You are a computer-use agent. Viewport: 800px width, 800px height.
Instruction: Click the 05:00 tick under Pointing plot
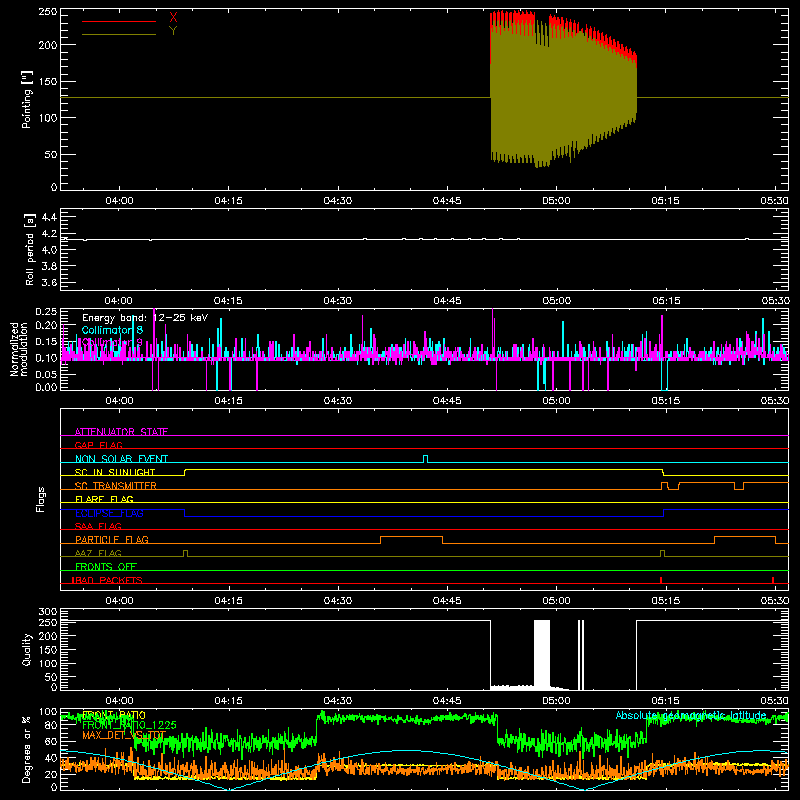pos(556,201)
